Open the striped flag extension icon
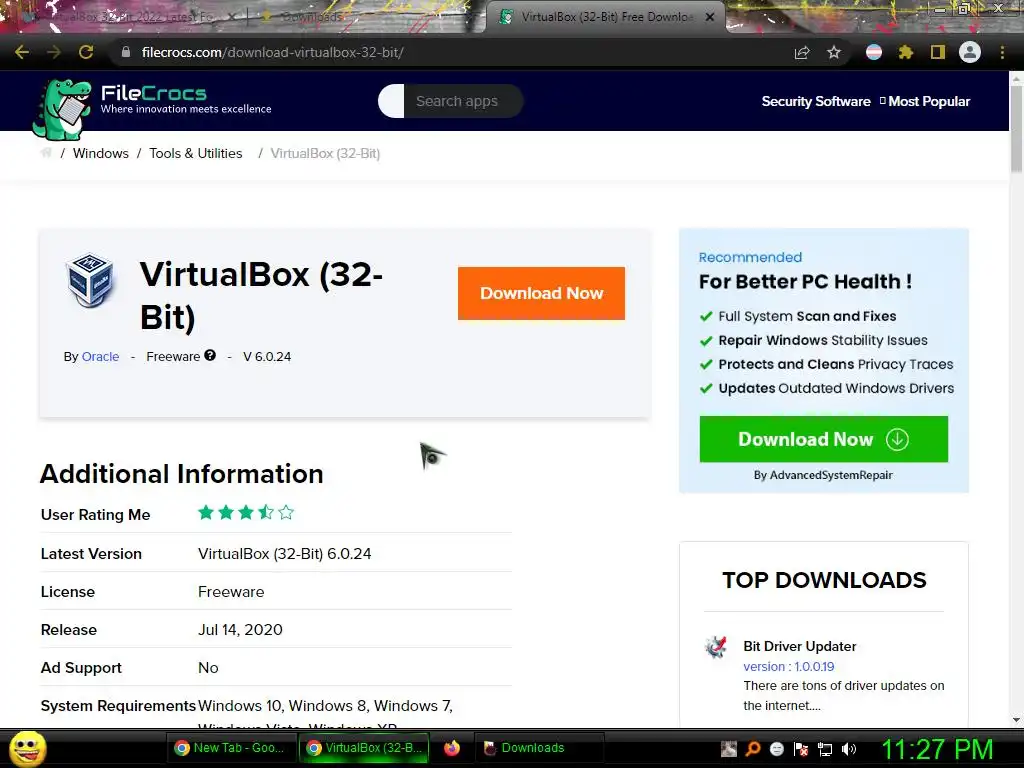 point(874,52)
